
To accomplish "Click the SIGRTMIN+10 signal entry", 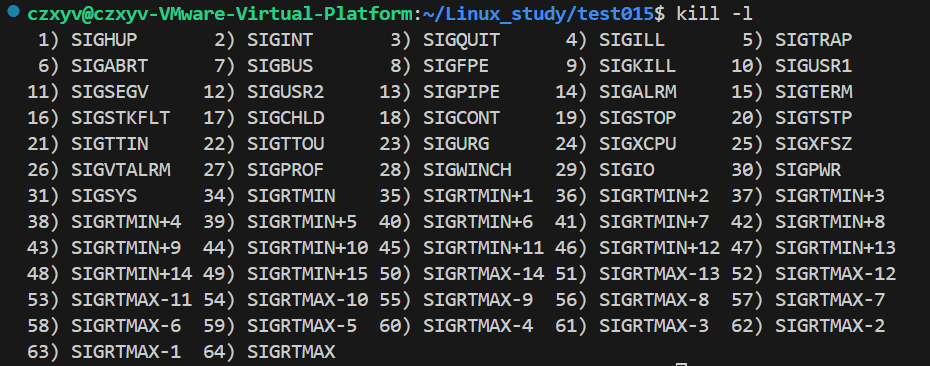I will [x=308, y=248].
